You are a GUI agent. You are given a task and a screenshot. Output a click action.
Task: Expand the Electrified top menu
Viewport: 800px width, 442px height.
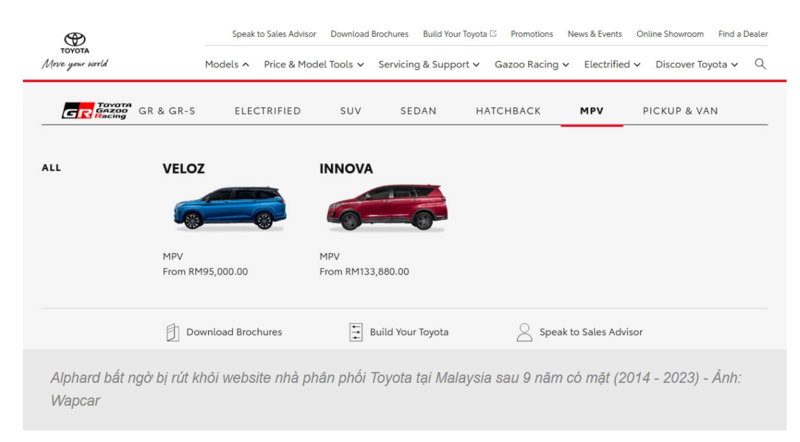(x=612, y=64)
